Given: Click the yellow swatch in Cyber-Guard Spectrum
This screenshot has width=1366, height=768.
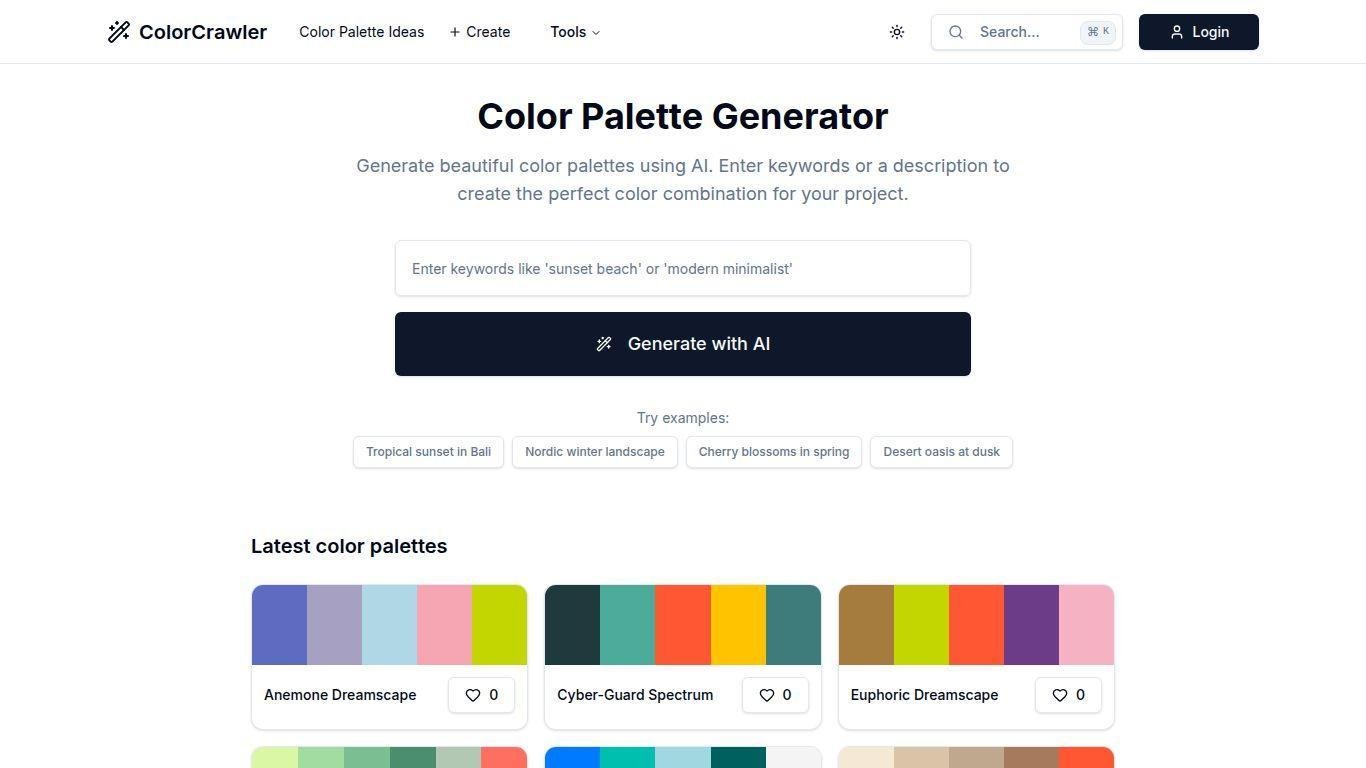Looking at the screenshot, I should pyautogui.click(x=738, y=625).
